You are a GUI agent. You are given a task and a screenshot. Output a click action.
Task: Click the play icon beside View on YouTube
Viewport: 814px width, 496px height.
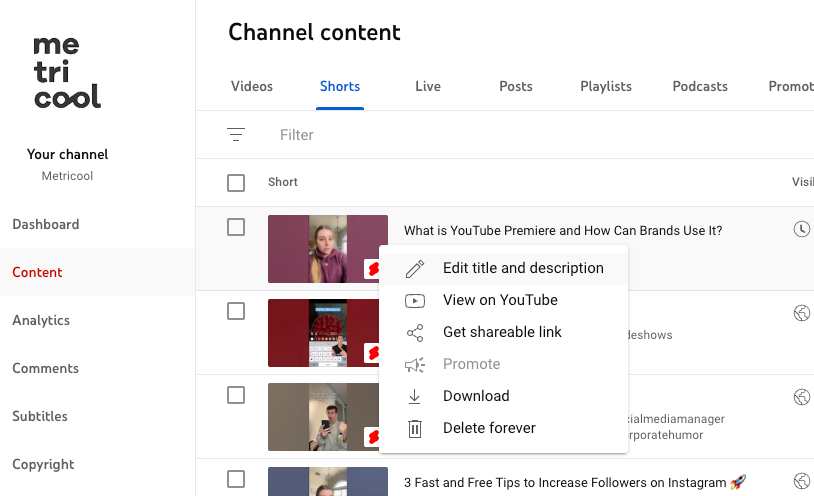(415, 301)
